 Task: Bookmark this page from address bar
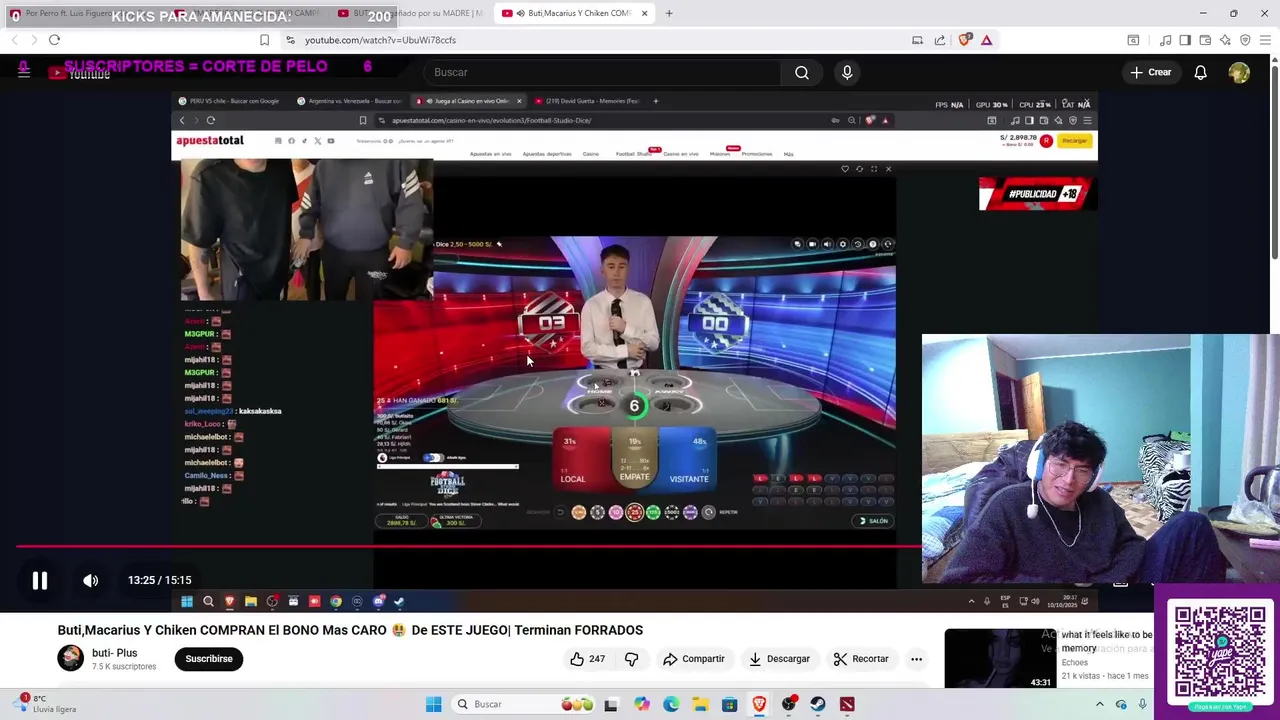[264, 40]
